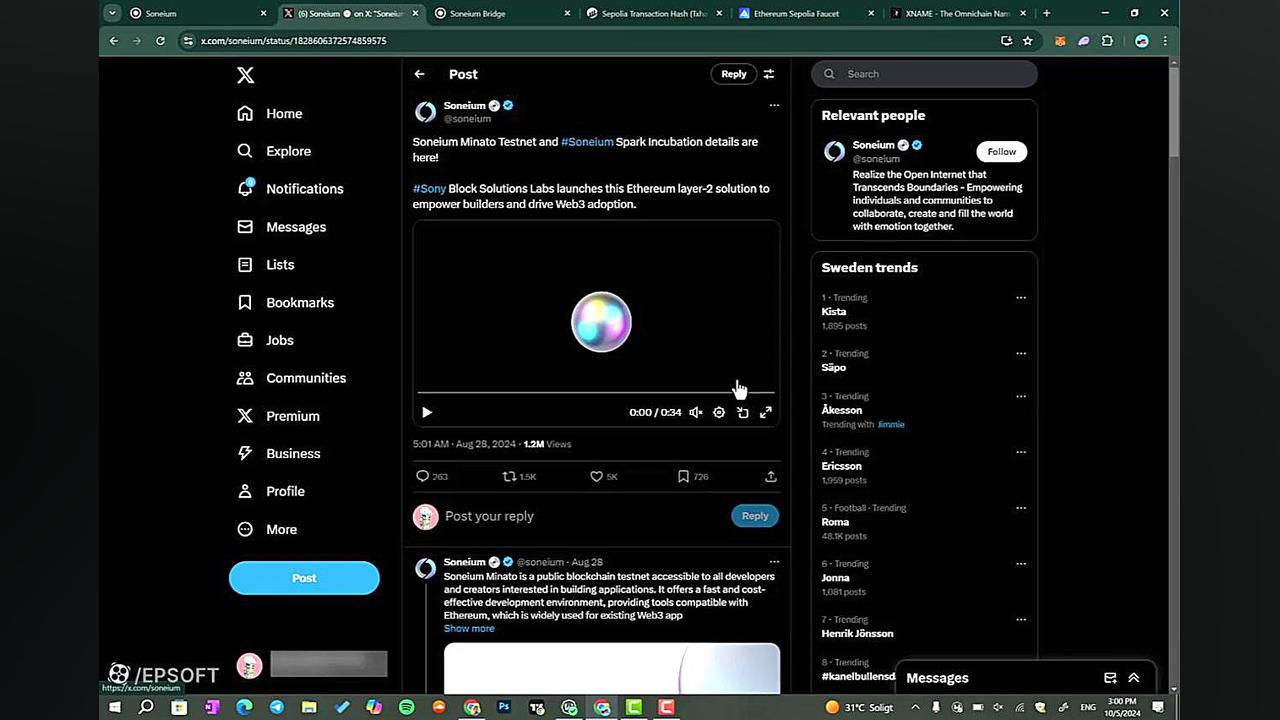Image resolution: width=1280 pixels, height=720 pixels.
Task: Open the Jimmie trending-with link
Action: coord(891,425)
